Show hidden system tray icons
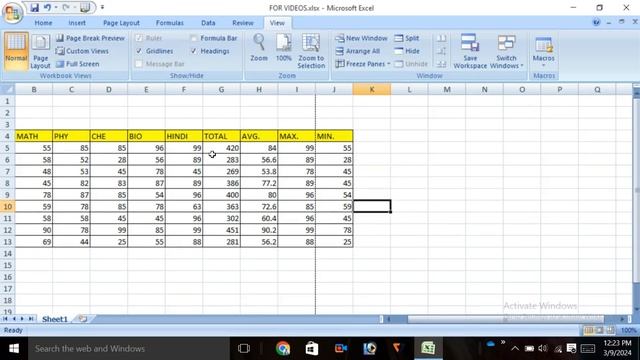 click(x=515, y=348)
